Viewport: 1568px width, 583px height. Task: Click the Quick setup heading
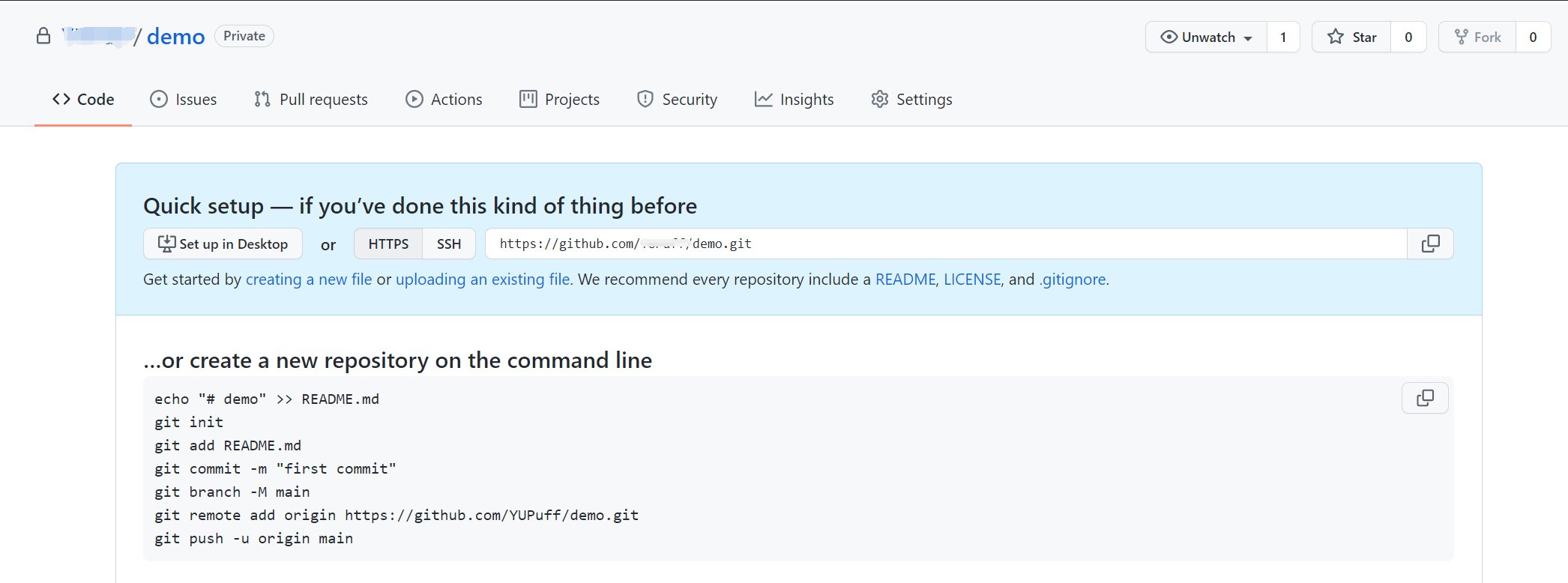tap(420, 205)
